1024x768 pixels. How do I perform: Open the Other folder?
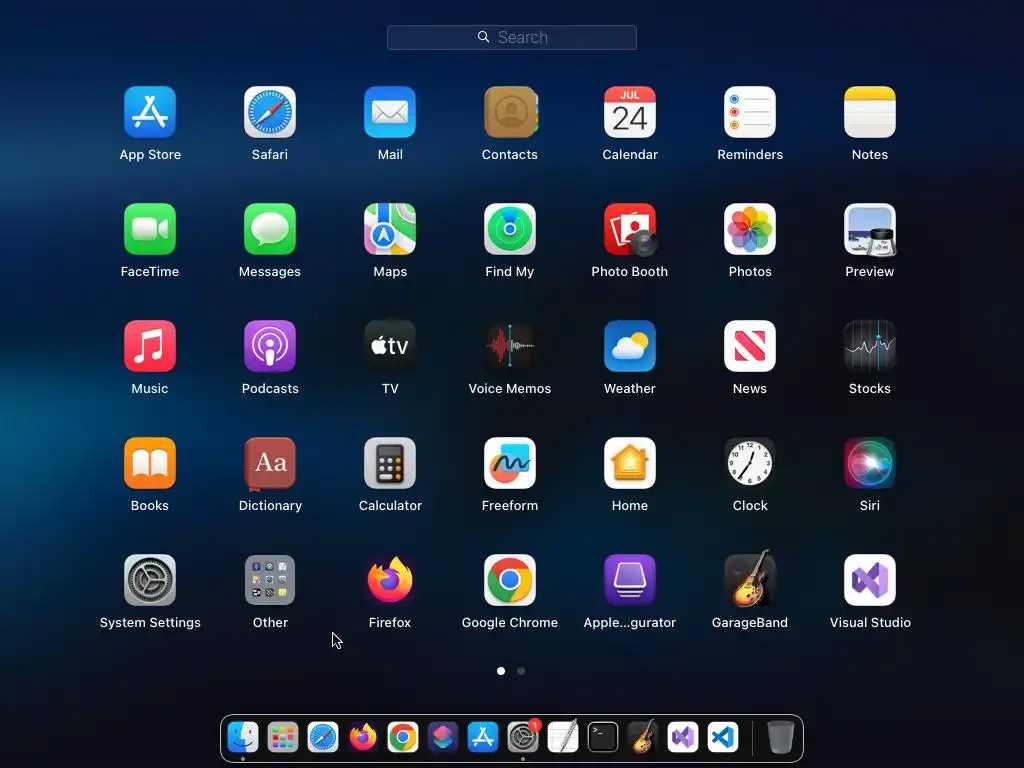coord(270,580)
